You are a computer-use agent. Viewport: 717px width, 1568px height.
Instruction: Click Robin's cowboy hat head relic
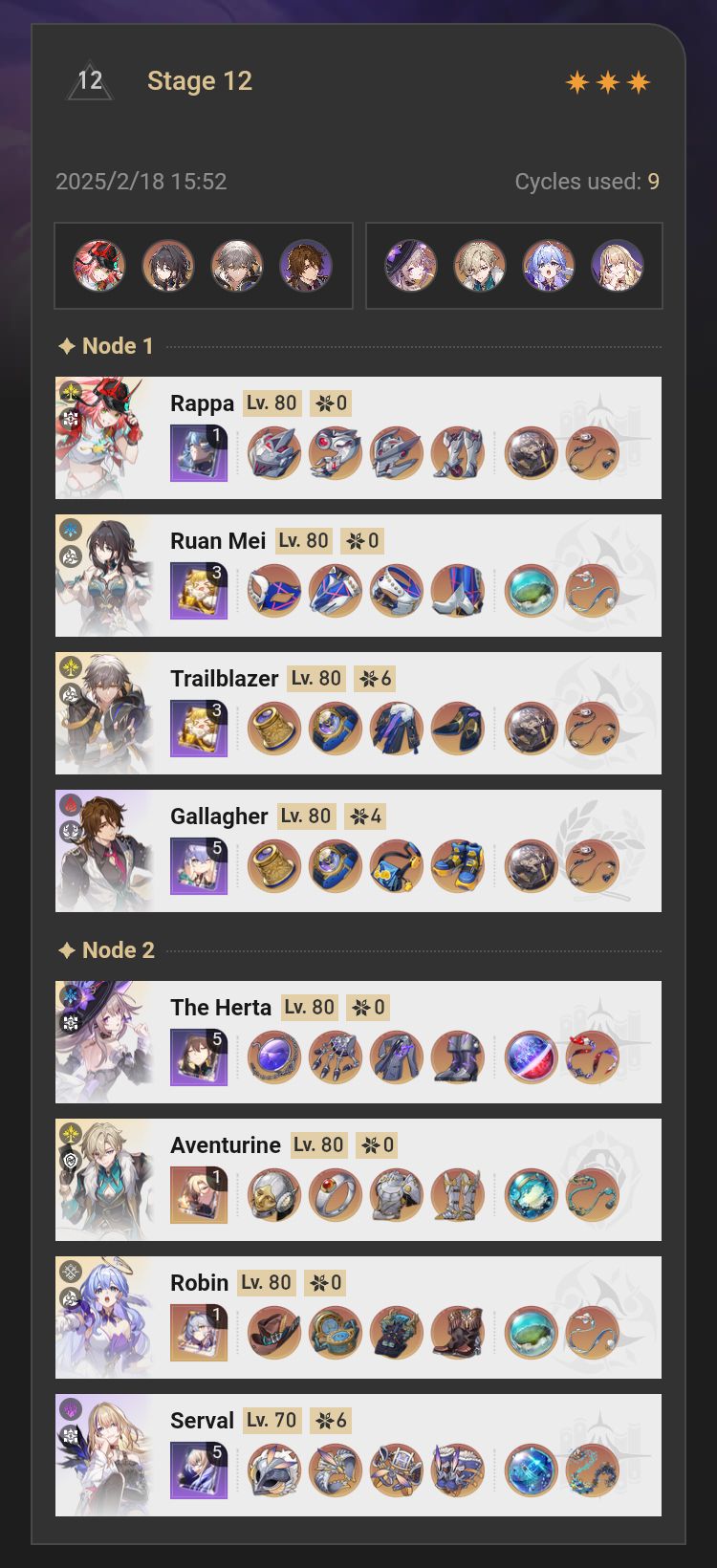tap(274, 1333)
